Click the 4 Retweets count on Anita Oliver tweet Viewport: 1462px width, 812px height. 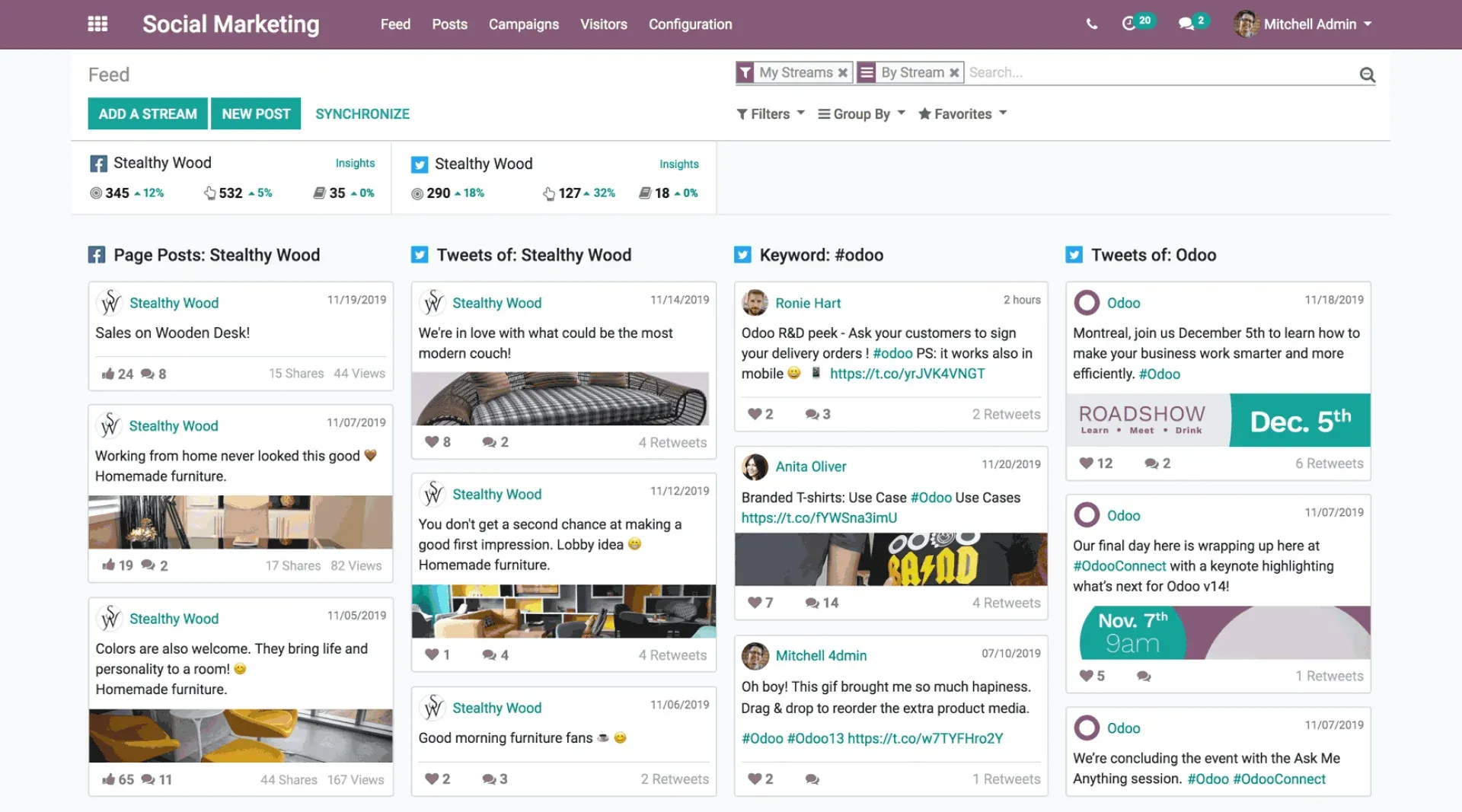[x=1006, y=603]
